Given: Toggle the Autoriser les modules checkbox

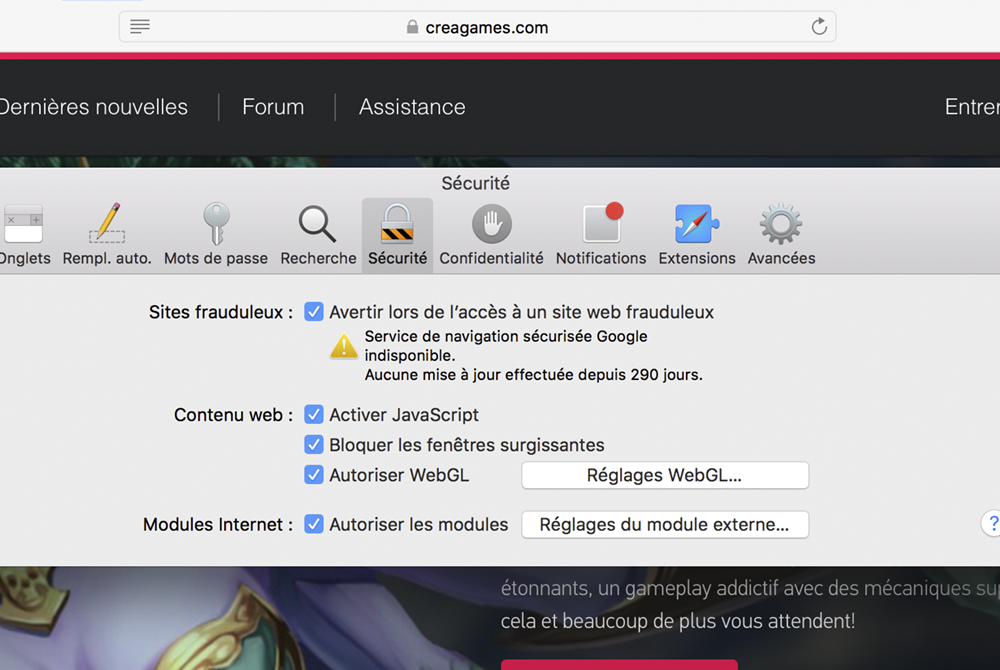Looking at the screenshot, I should pyautogui.click(x=314, y=524).
